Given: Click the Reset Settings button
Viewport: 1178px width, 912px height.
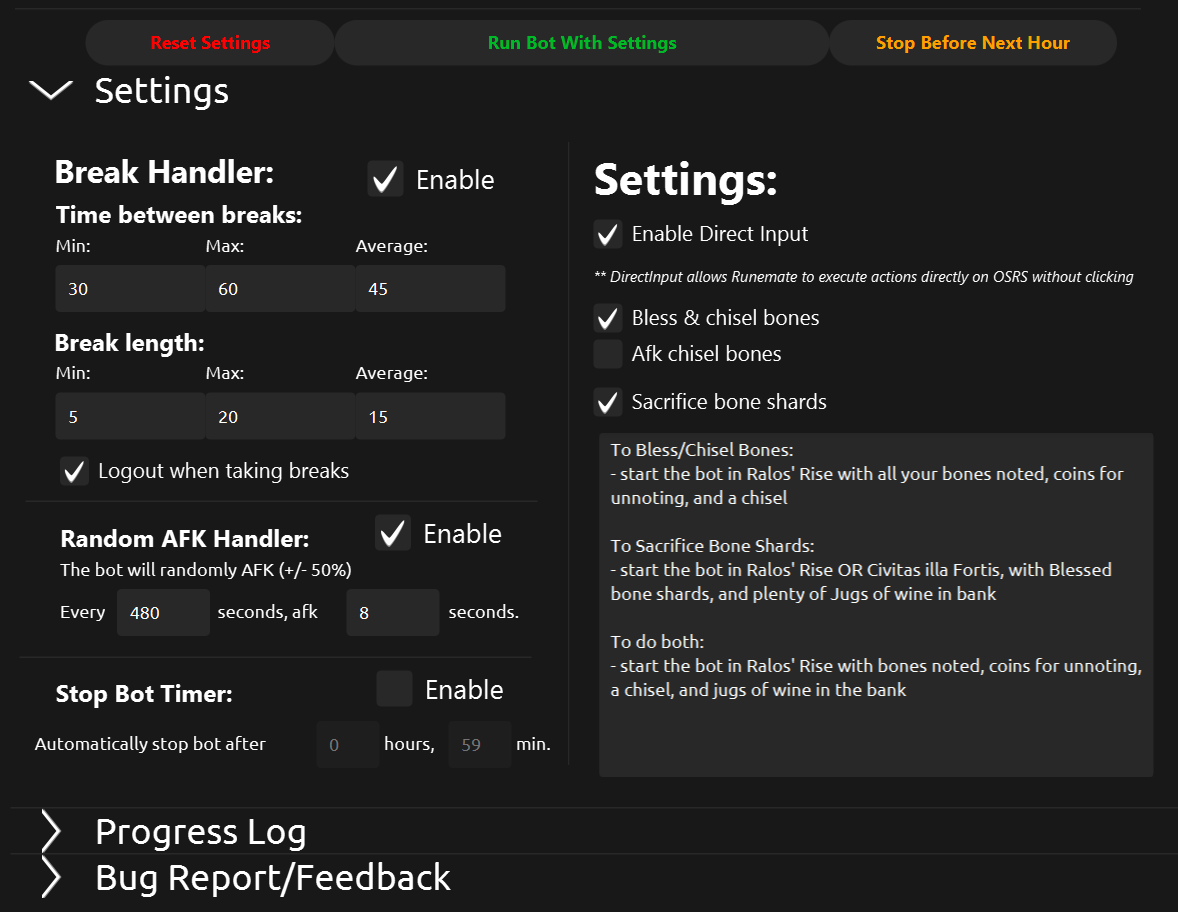Looking at the screenshot, I should tap(210, 43).
